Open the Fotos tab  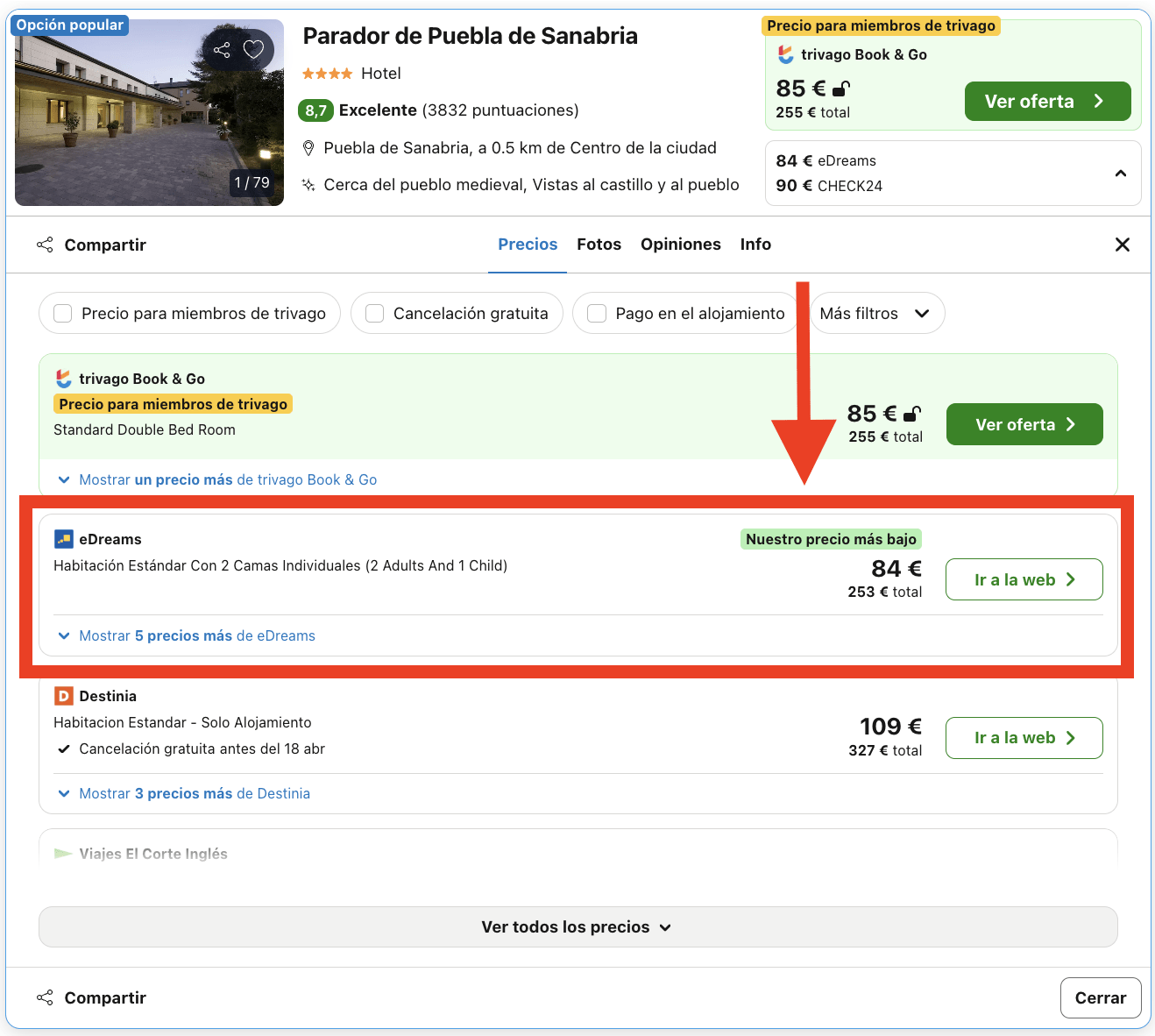(599, 245)
